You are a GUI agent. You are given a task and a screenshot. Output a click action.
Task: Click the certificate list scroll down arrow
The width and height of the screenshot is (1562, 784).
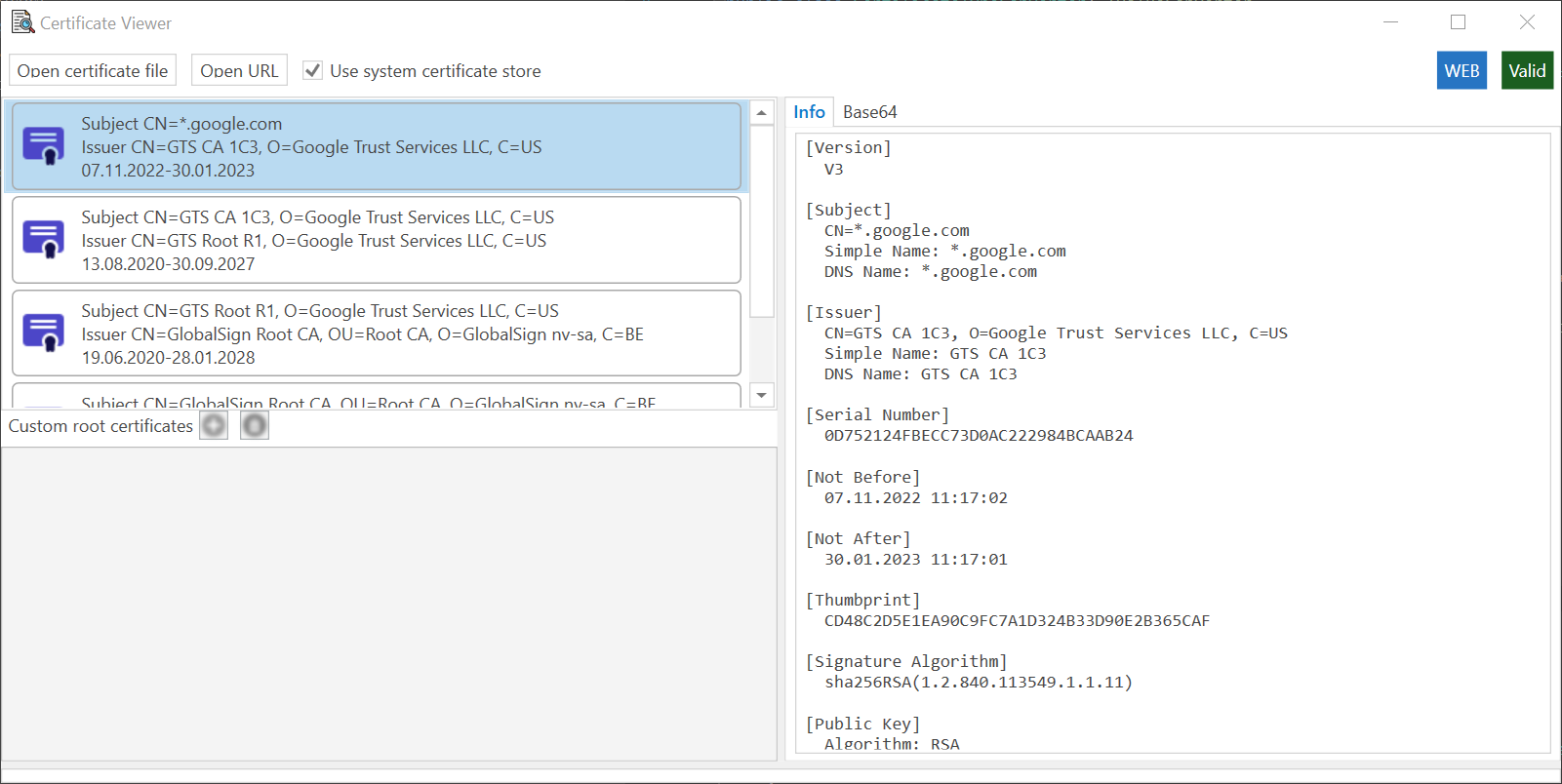click(762, 396)
